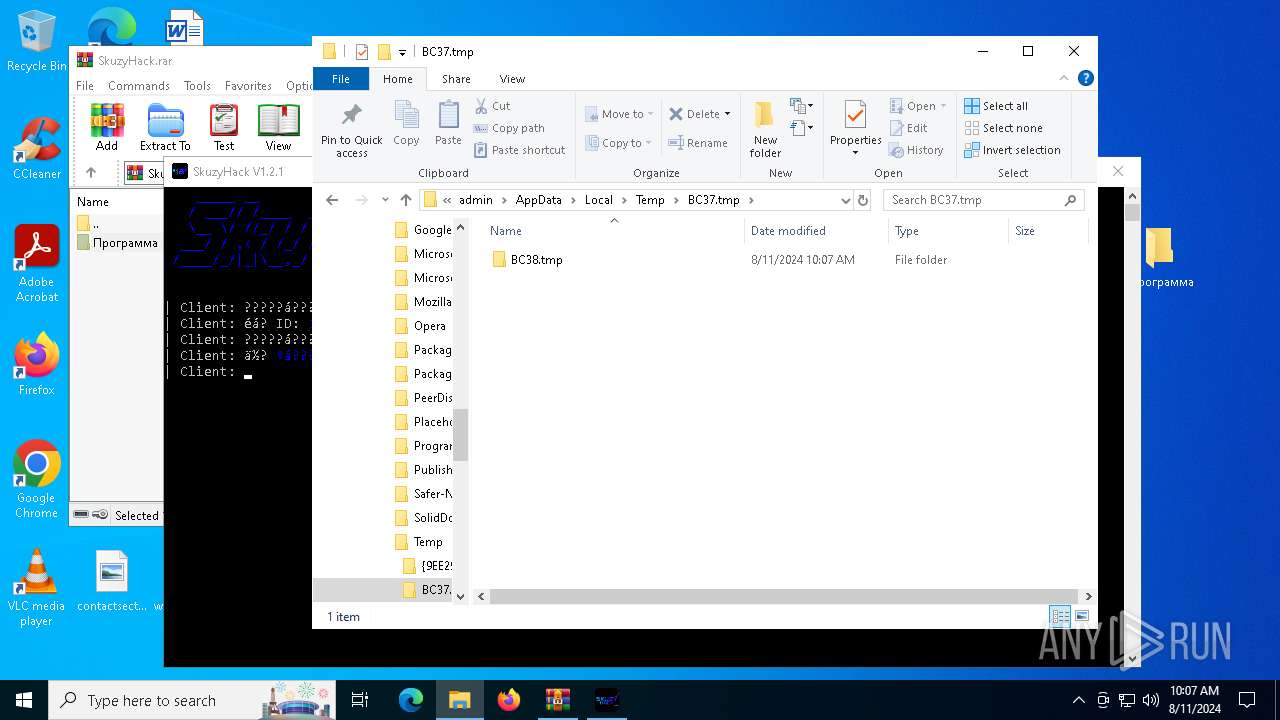Click the horizontal scrollbar in file list
This screenshot has height=720, width=1280.
click(783, 596)
